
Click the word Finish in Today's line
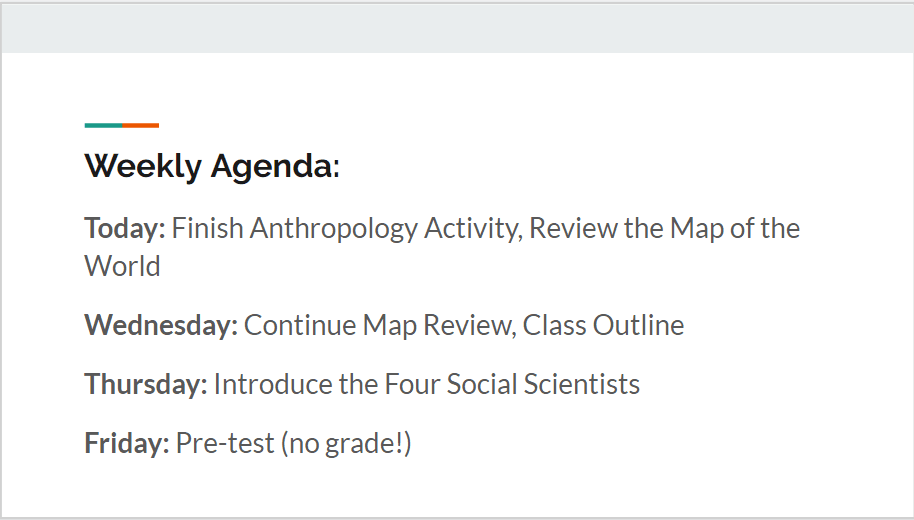(x=208, y=228)
